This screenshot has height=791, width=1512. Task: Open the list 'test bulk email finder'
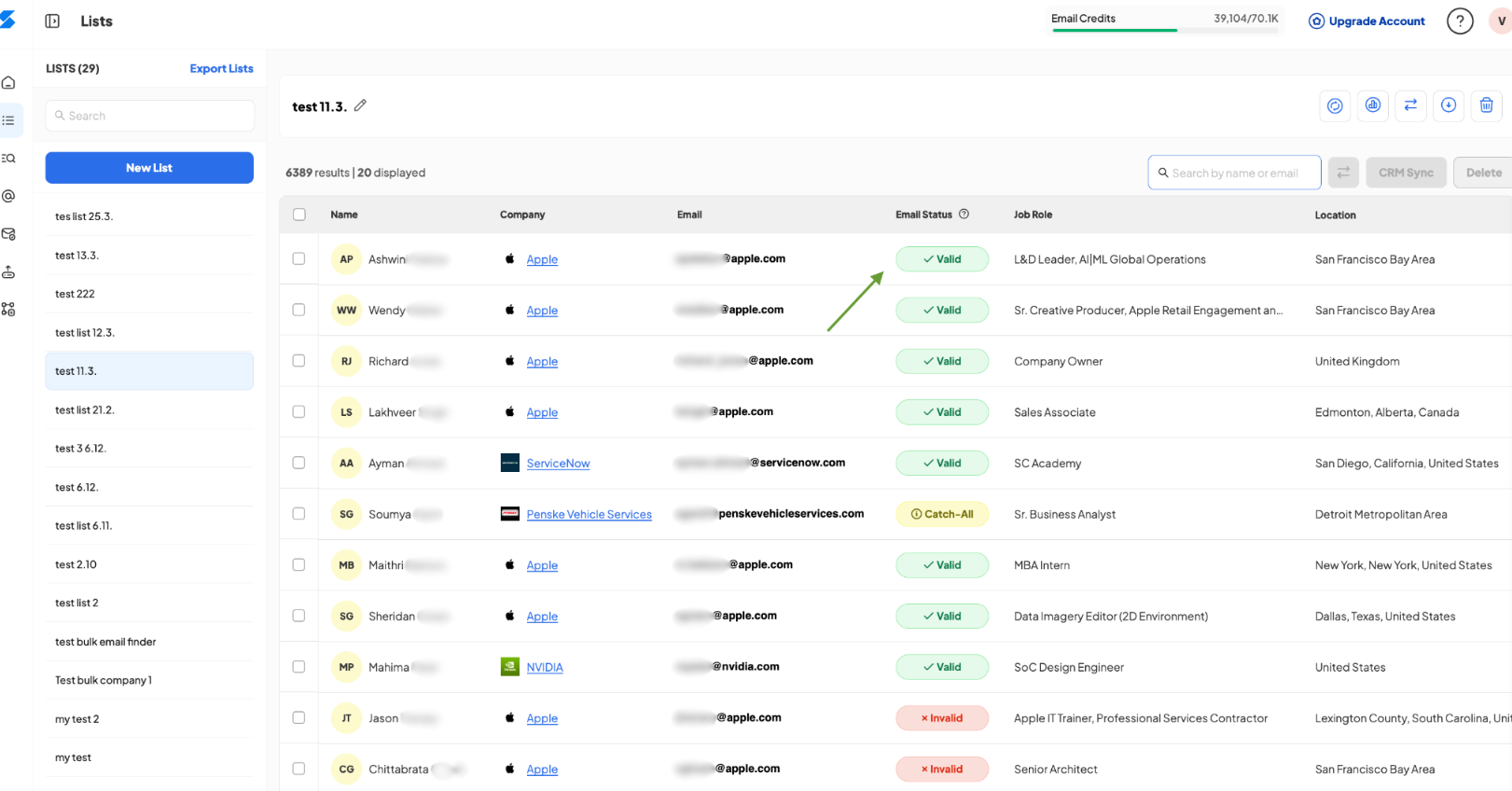(149, 642)
